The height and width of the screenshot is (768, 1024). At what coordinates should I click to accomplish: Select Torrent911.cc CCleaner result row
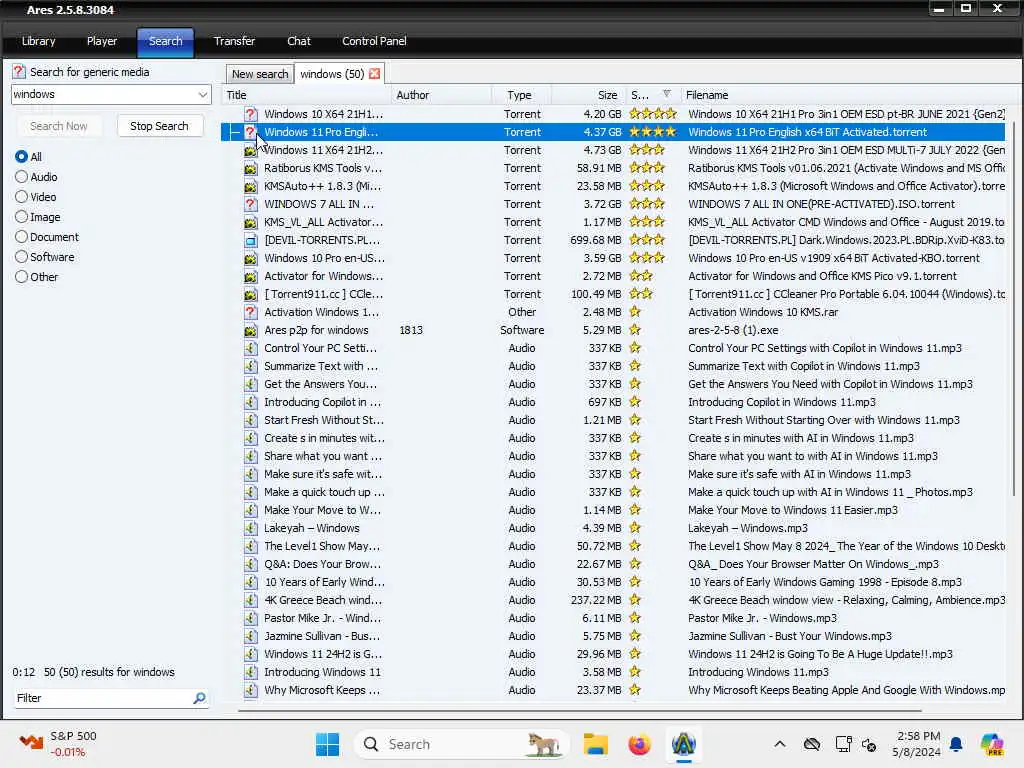click(614, 294)
